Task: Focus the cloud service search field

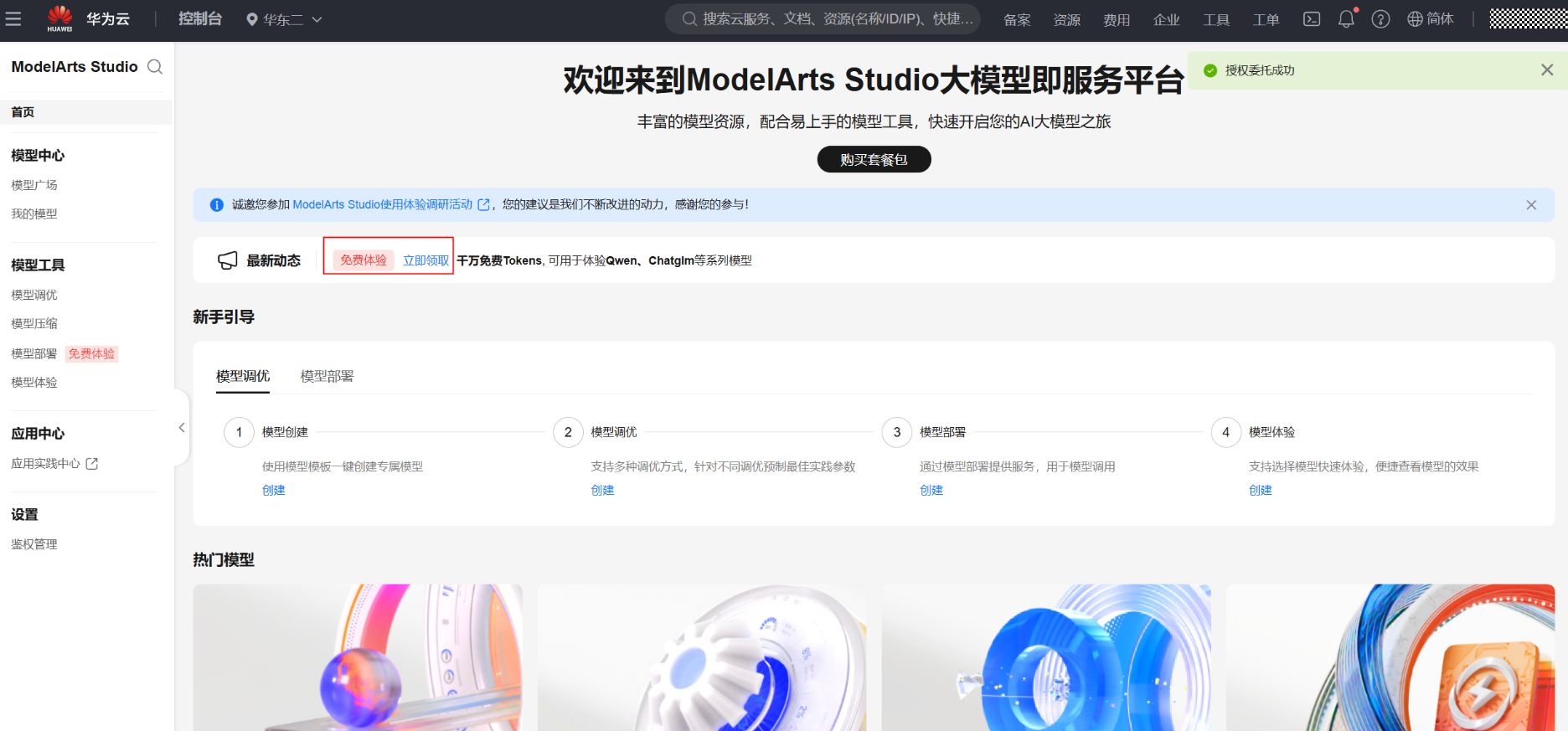Action: click(823, 18)
